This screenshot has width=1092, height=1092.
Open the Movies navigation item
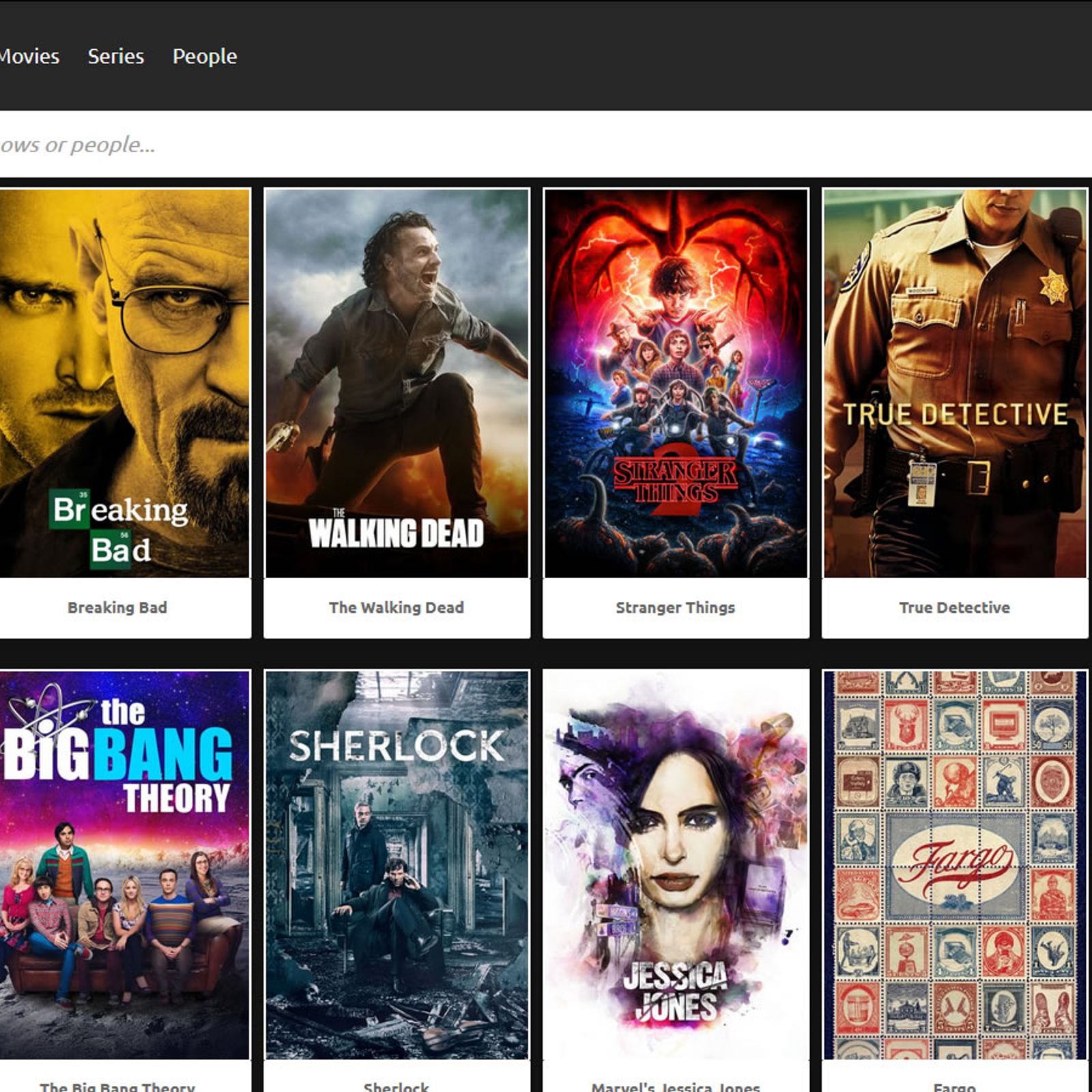pos(29,56)
